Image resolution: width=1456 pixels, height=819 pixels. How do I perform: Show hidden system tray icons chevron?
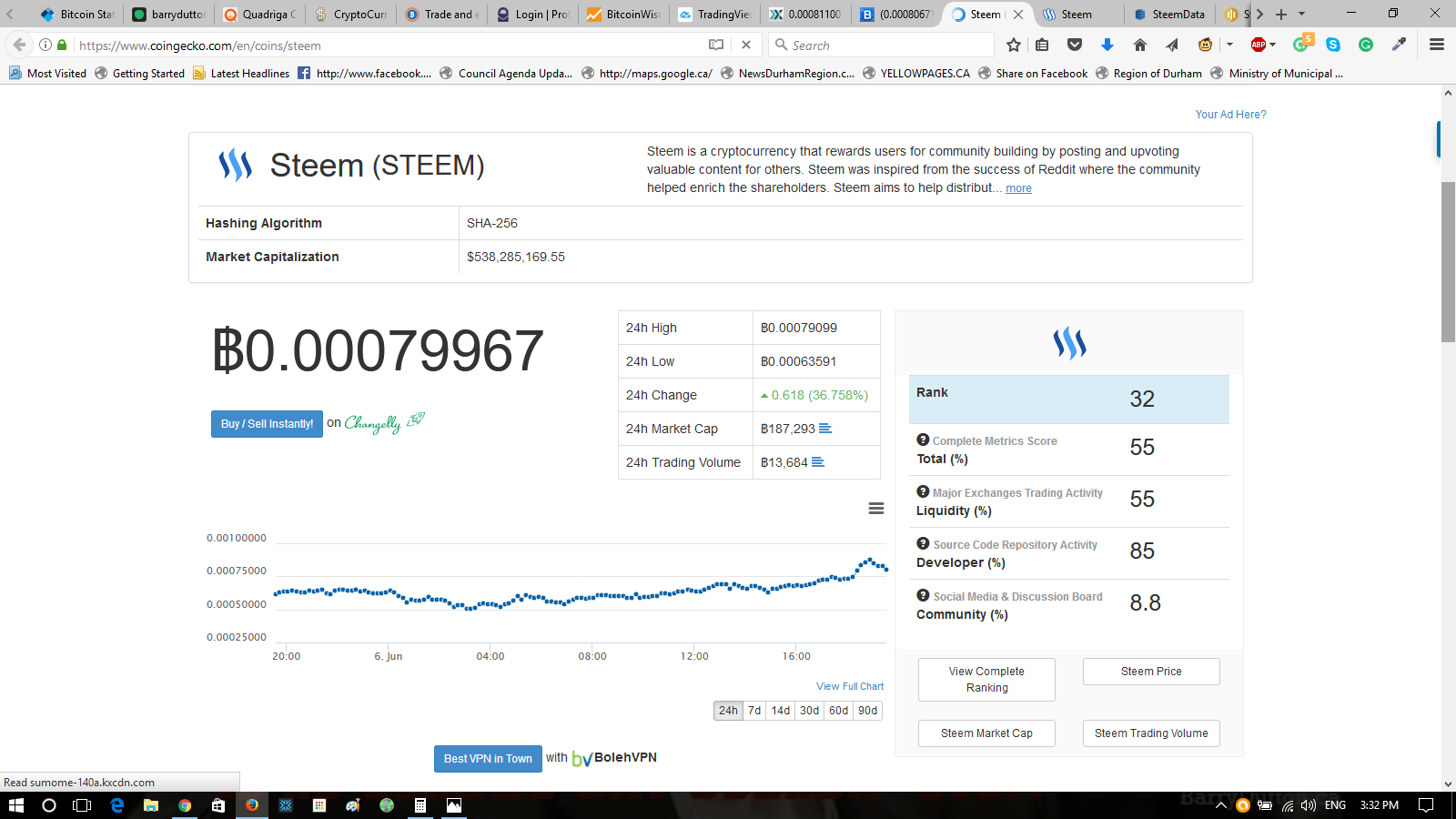[1221, 805]
